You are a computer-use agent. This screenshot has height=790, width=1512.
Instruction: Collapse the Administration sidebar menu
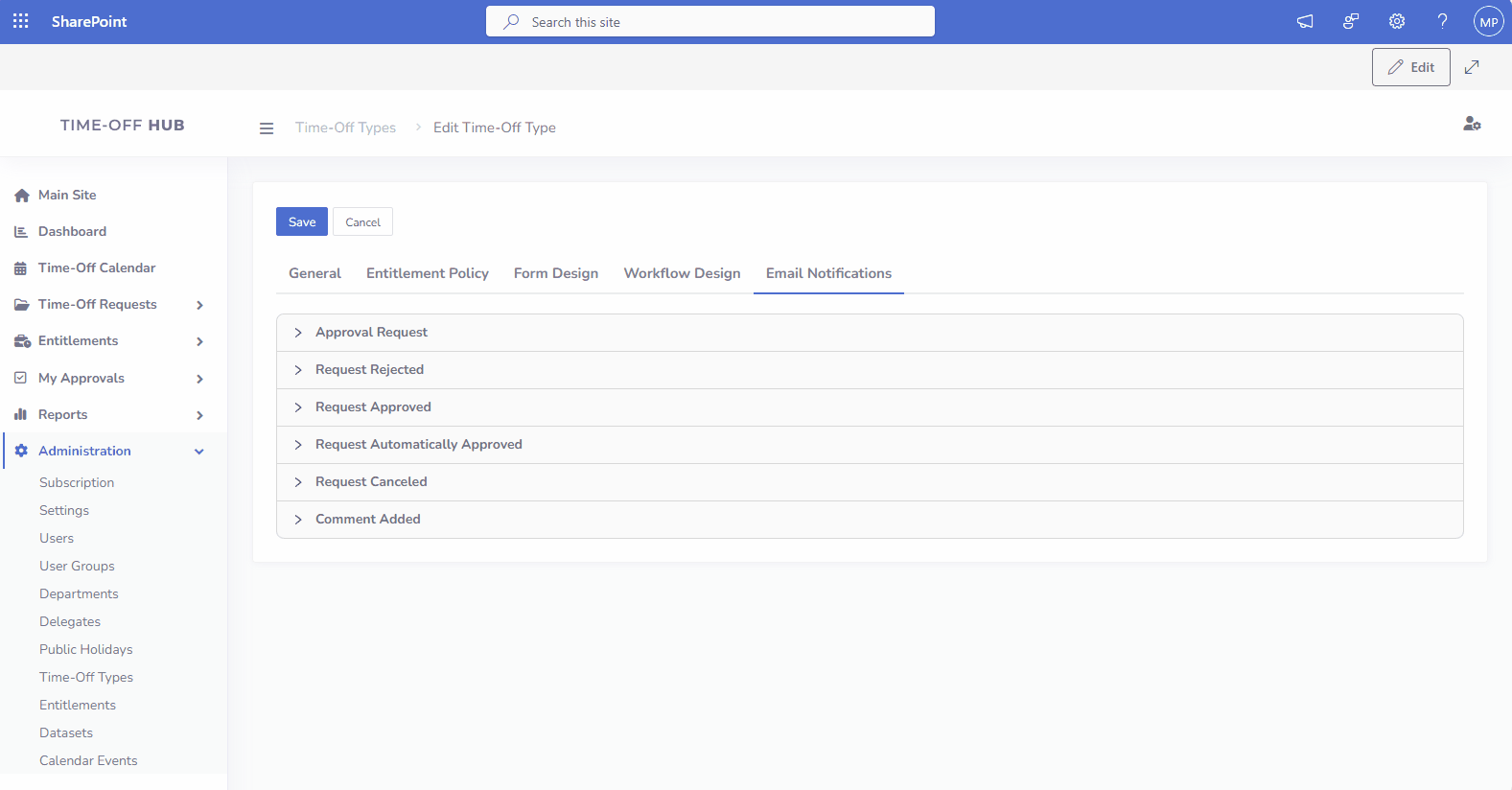click(x=199, y=452)
